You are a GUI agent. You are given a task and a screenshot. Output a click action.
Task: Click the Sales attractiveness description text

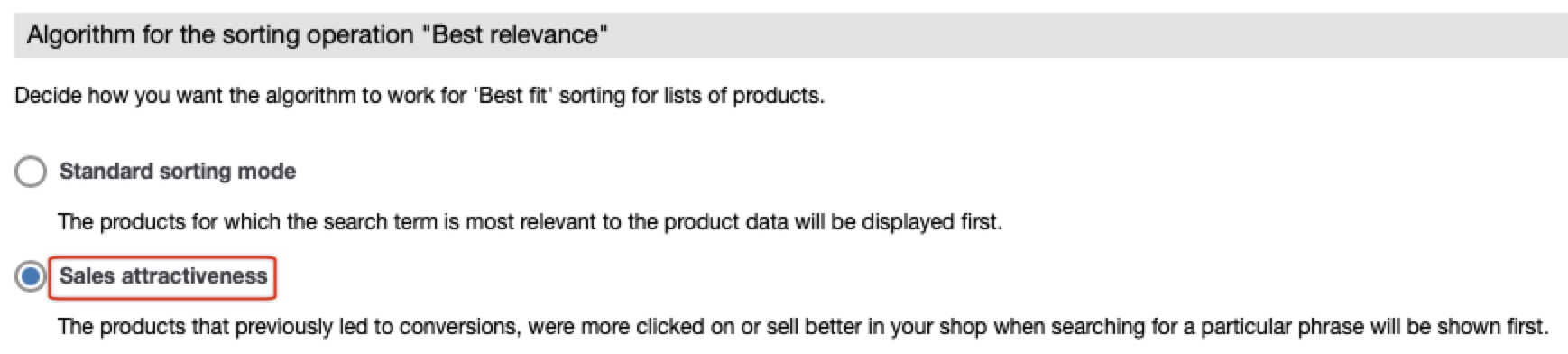click(803, 327)
